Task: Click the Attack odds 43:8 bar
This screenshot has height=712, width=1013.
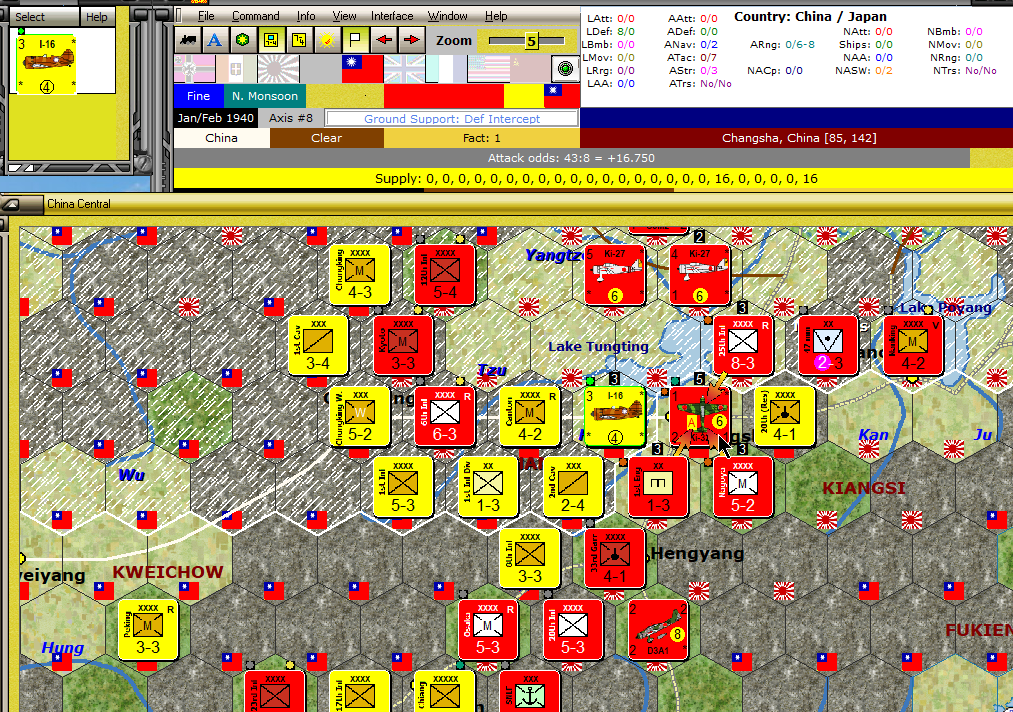Action: [x=571, y=158]
